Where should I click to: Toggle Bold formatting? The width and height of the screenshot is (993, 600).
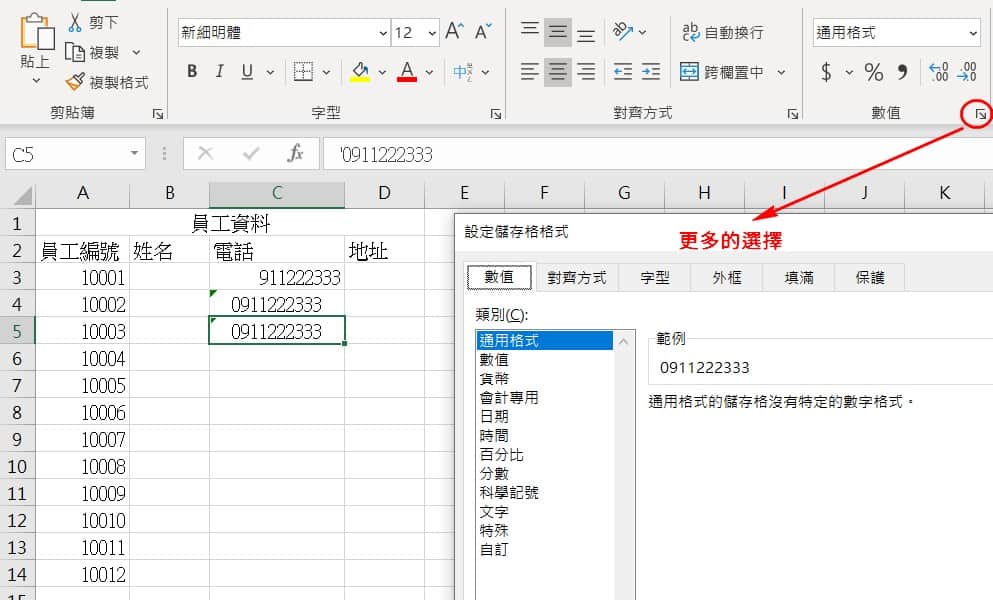click(192, 72)
